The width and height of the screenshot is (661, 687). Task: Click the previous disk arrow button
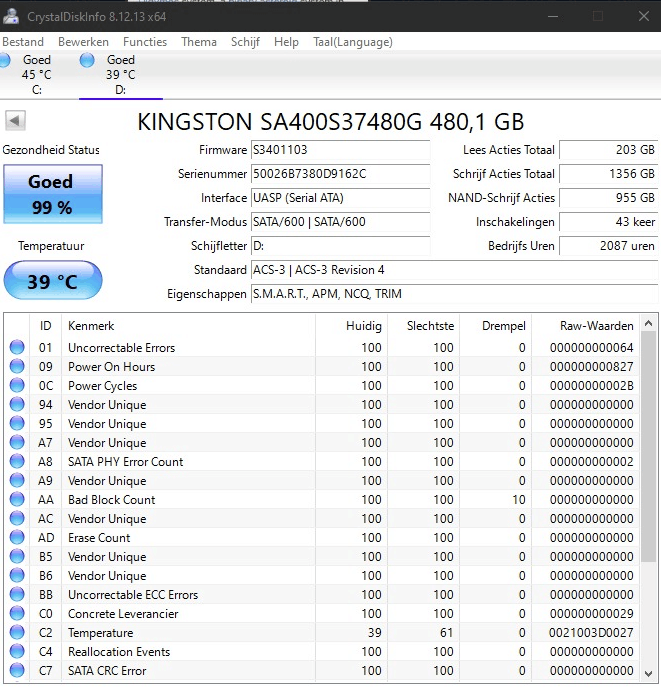pos(15,120)
